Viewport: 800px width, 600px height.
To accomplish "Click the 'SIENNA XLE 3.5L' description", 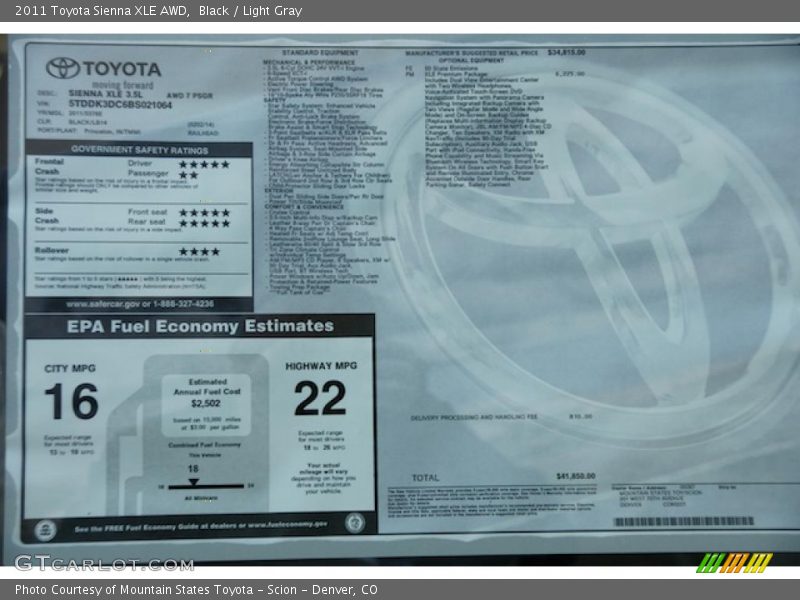I will tap(106, 94).
